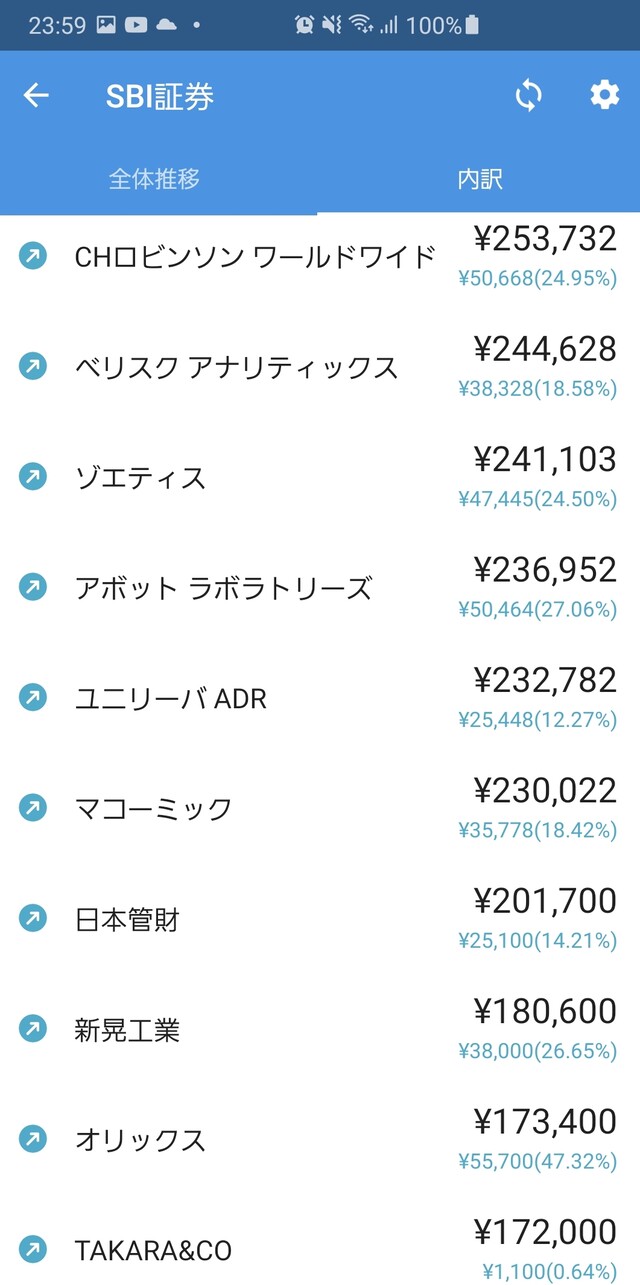This screenshot has width=640, height=1285.
Task: Tap trend arrow icon beside マコーミック
Action: pyautogui.click(x=33, y=807)
